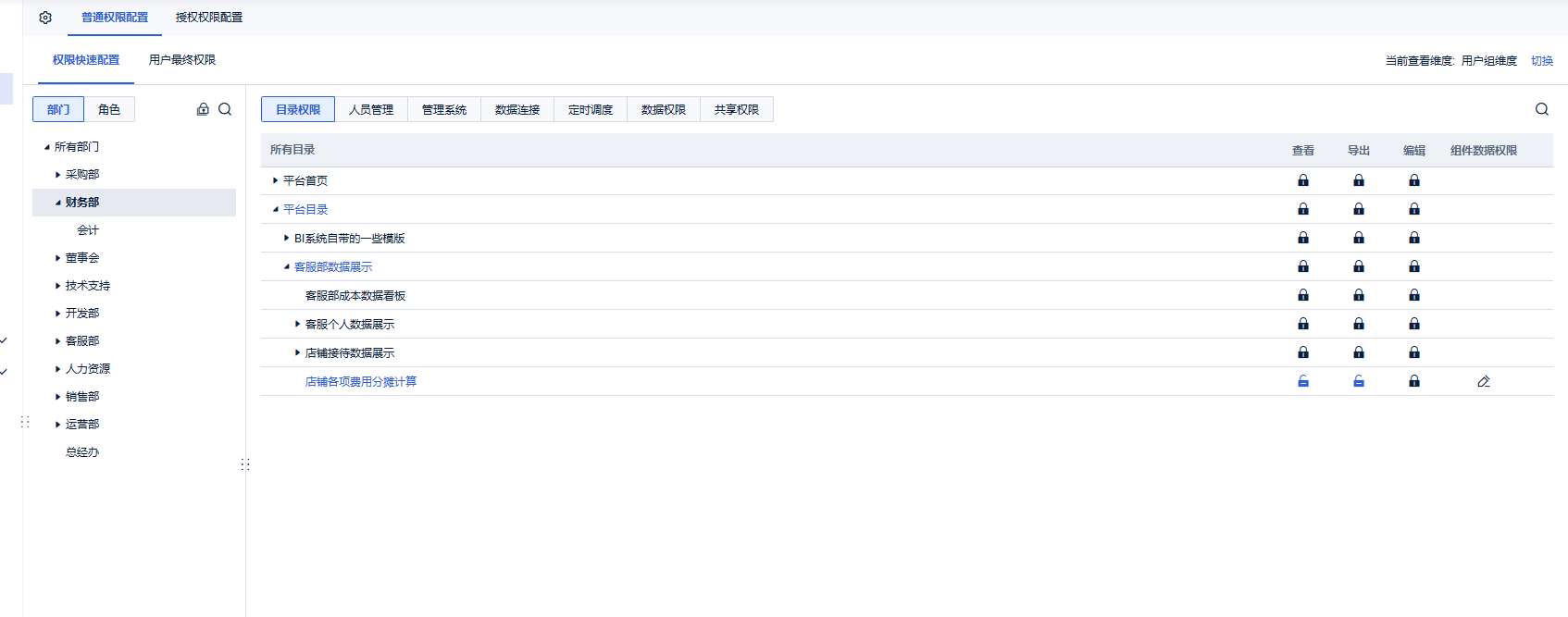The height and width of the screenshot is (617, 1568).
Task: Select the 数据权限 permission tab
Action: click(664, 109)
